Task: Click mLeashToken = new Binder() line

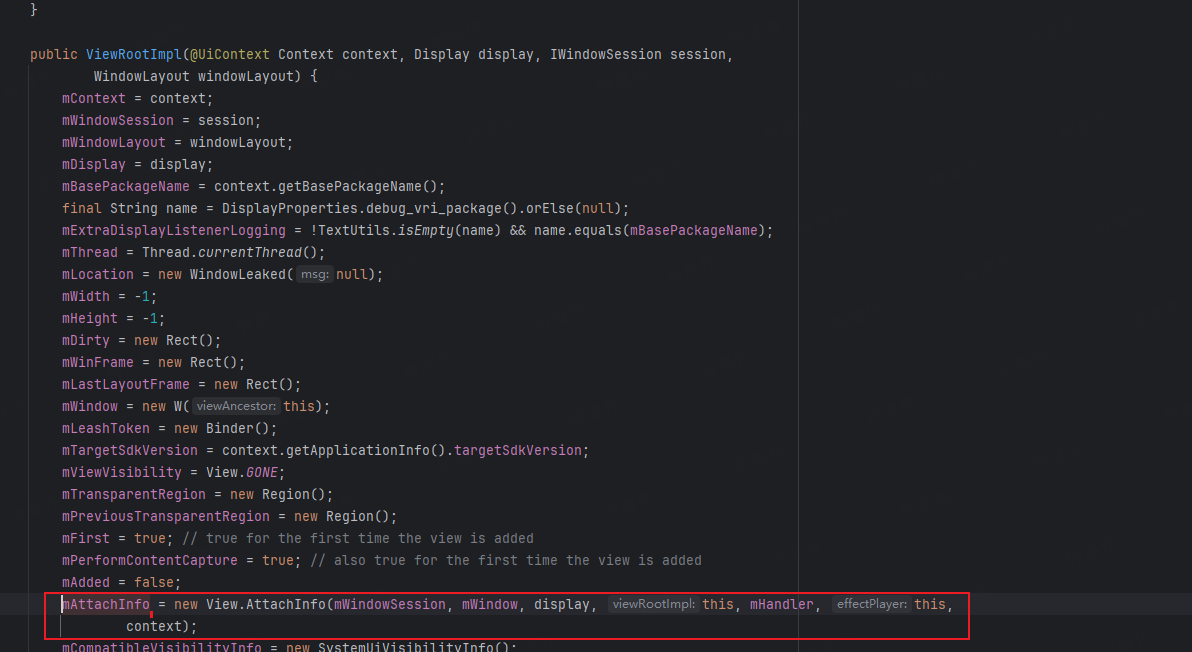Action: click(x=170, y=429)
